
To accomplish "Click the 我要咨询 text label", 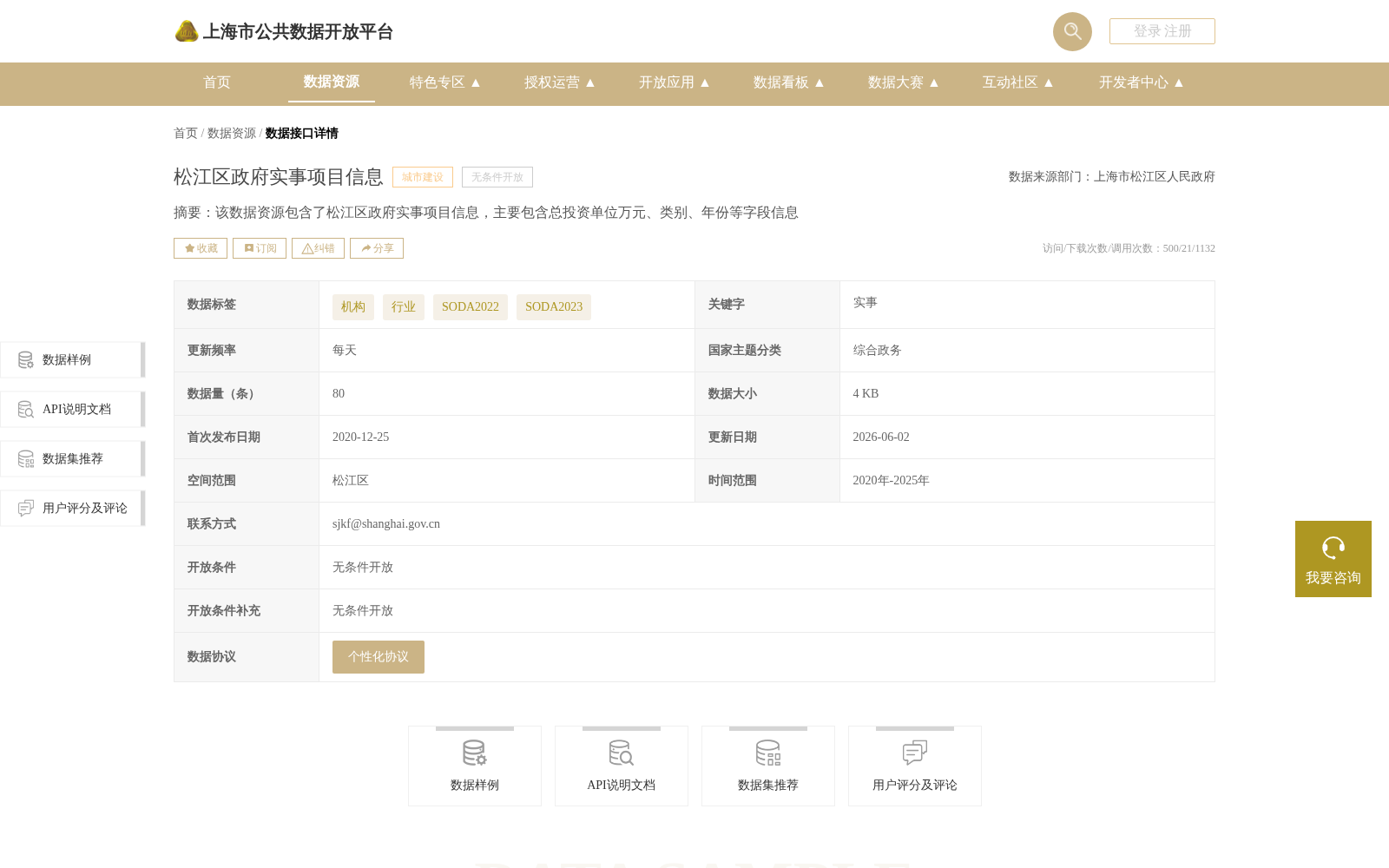I will point(1333,578).
